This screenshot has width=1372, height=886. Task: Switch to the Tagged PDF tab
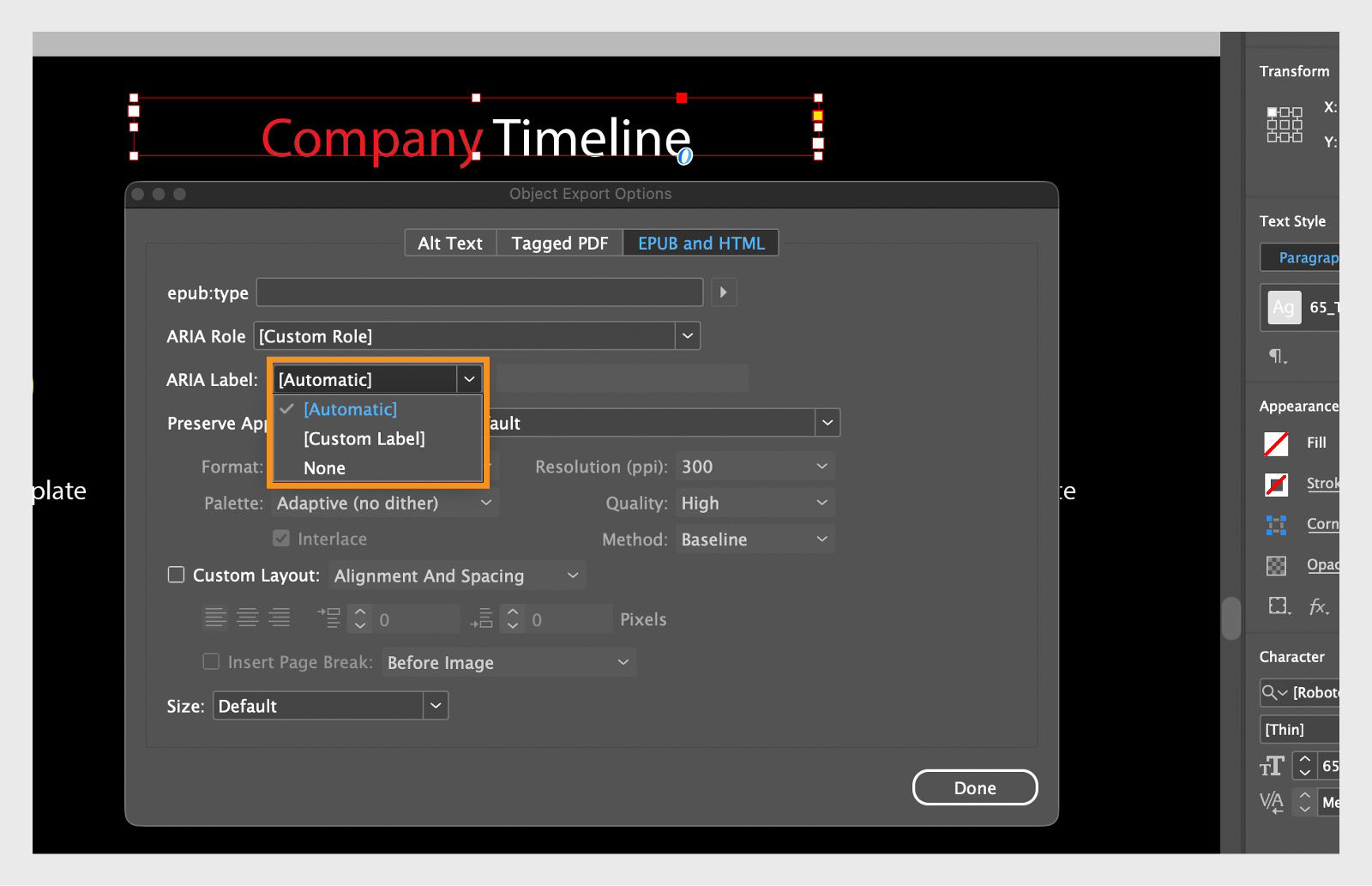[x=559, y=243]
